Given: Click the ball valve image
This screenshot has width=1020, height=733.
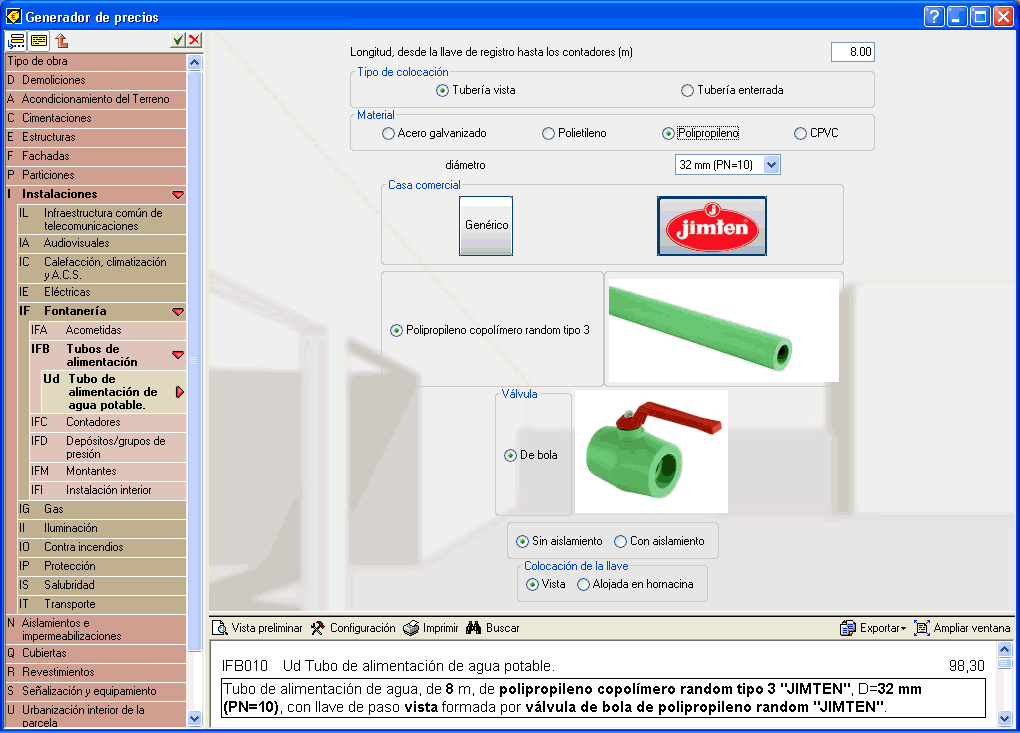Looking at the screenshot, I should point(651,451).
